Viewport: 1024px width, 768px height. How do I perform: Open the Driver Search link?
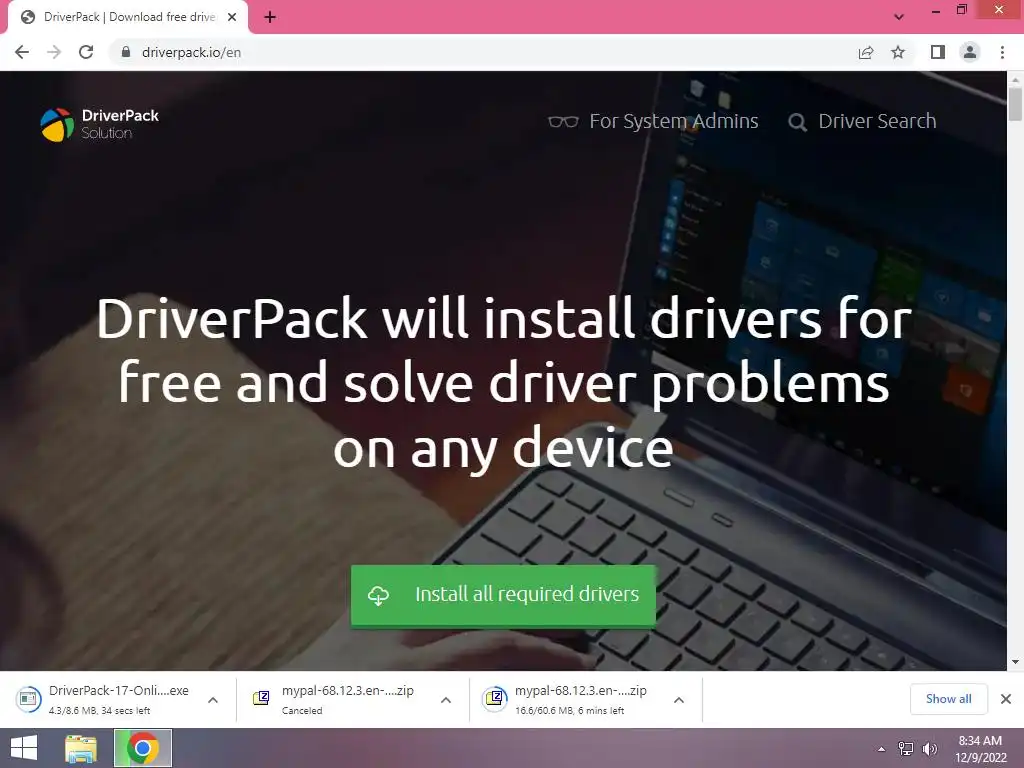877,121
